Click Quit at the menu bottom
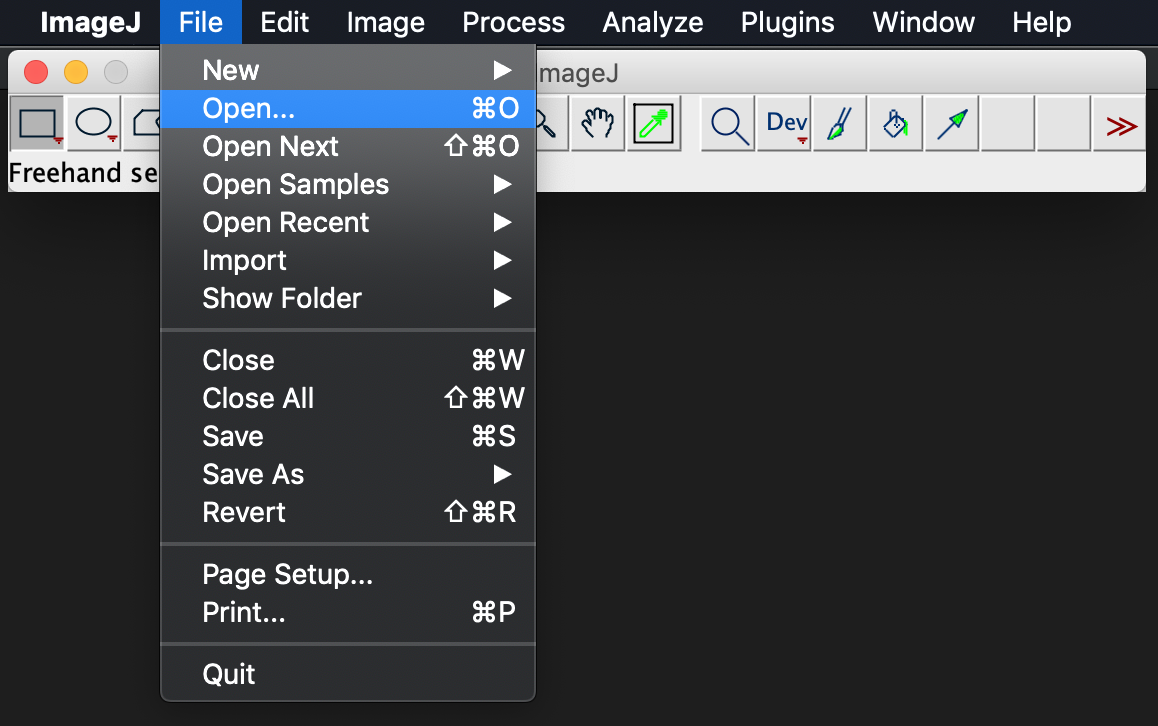 [x=229, y=675]
